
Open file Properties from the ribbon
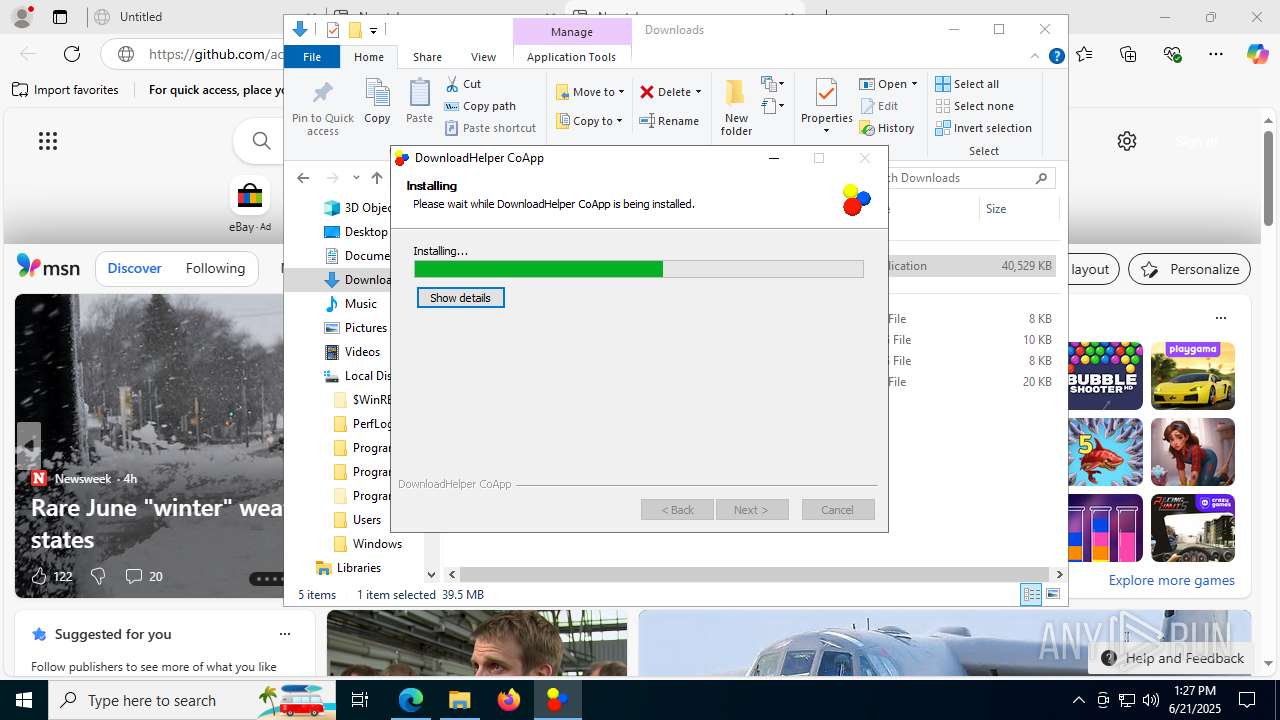click(826, 106)
